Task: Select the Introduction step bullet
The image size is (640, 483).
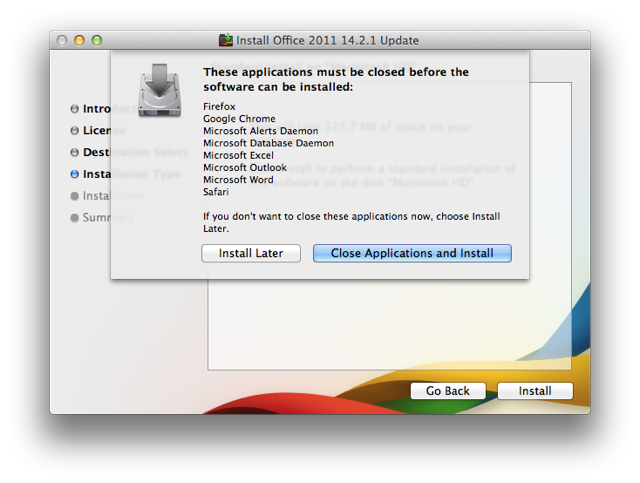Action: point(74,109)
